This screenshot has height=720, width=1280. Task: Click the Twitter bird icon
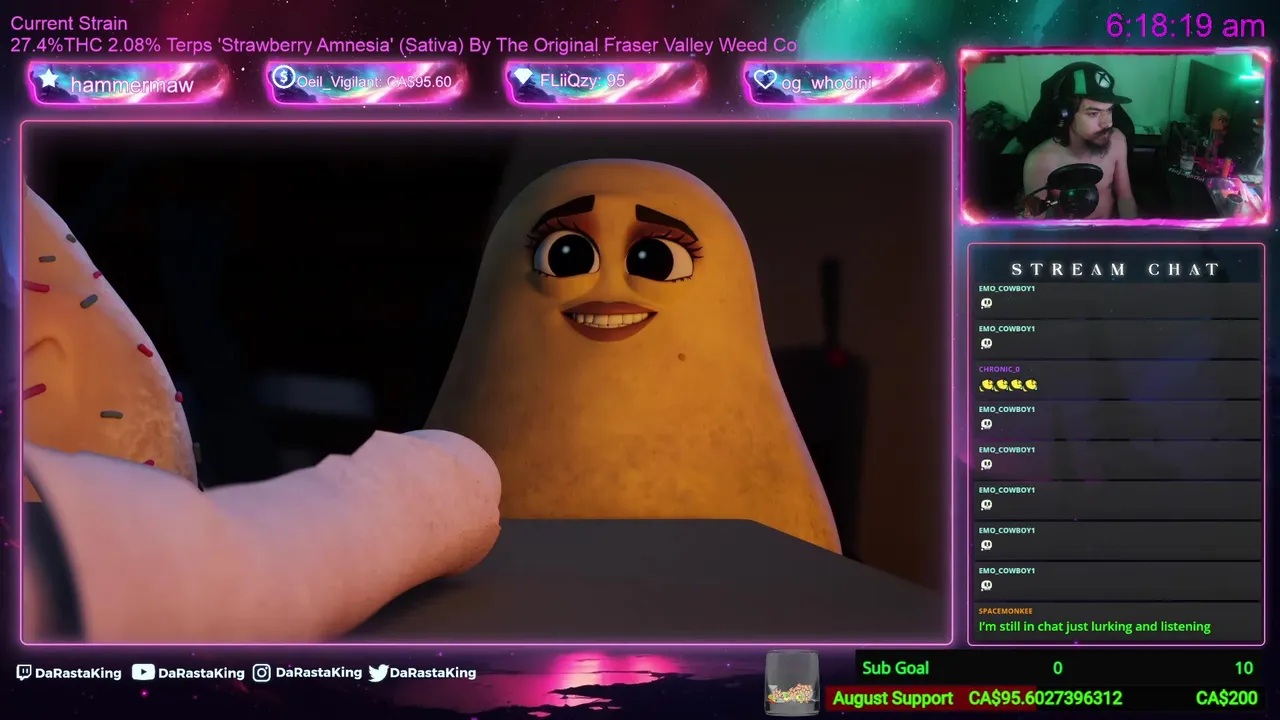click(378, 673)
